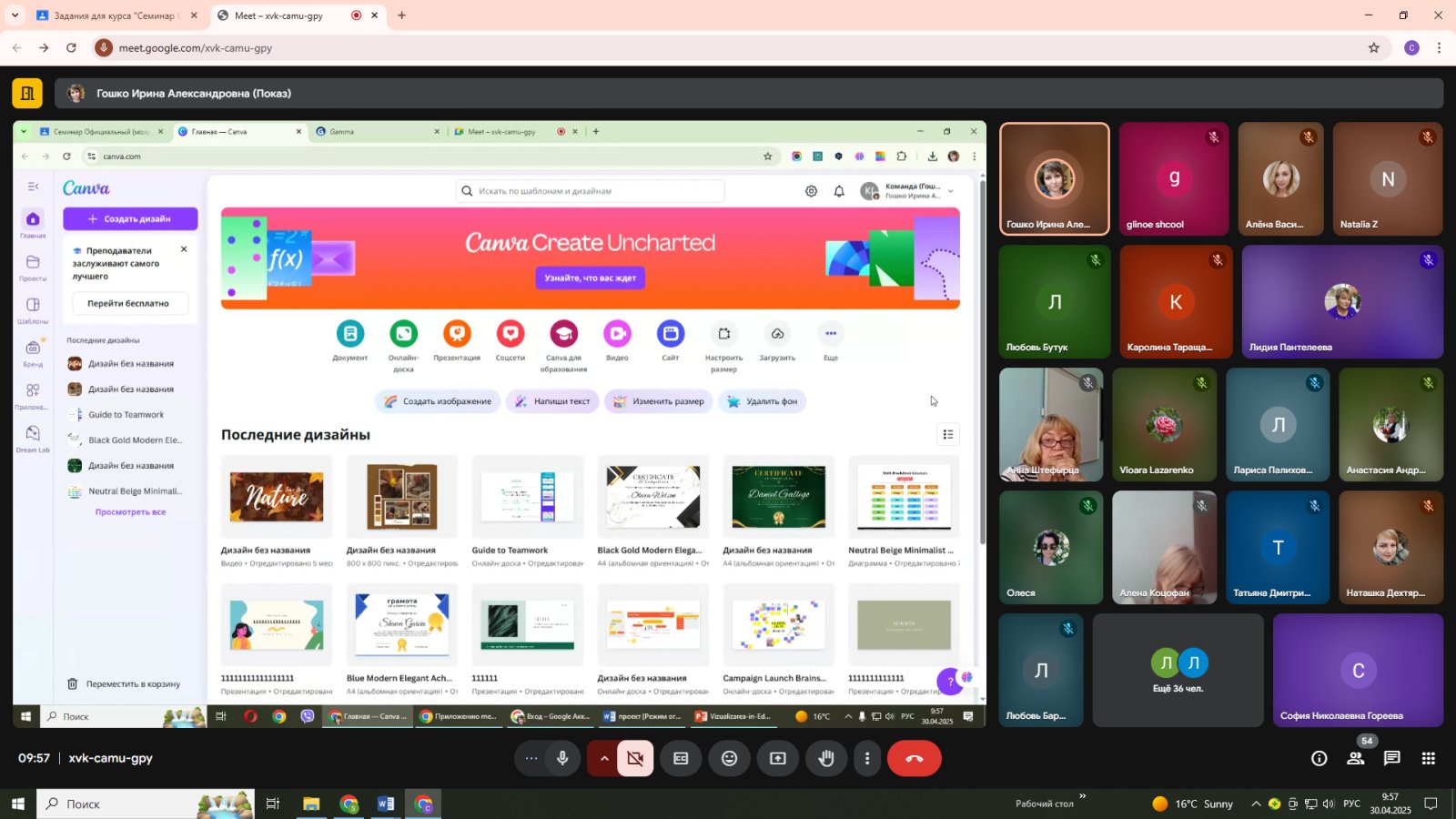Screen dimensions: 1456x819
Task: Click Узнайте, что вас ждет banner button
Action: pyautogui.click(x=591, y=278)
